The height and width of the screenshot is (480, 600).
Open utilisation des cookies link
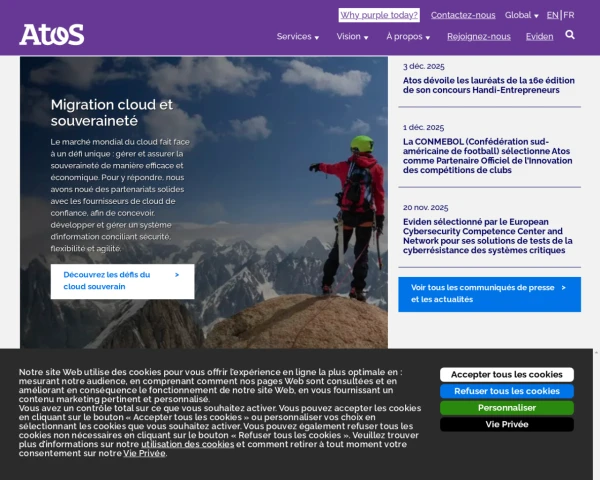[x=188, y=444]
